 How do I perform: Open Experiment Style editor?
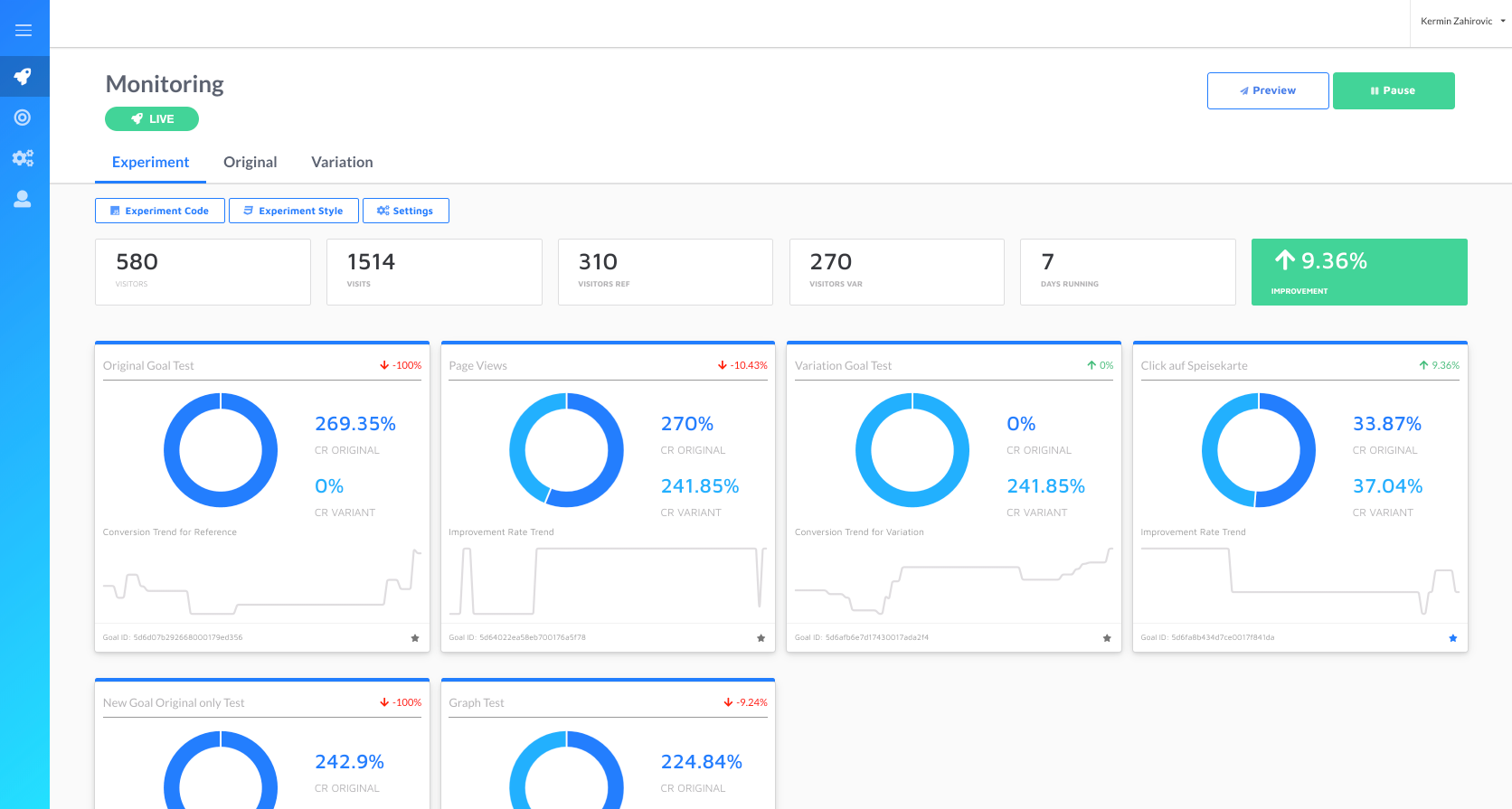point(293,211)
